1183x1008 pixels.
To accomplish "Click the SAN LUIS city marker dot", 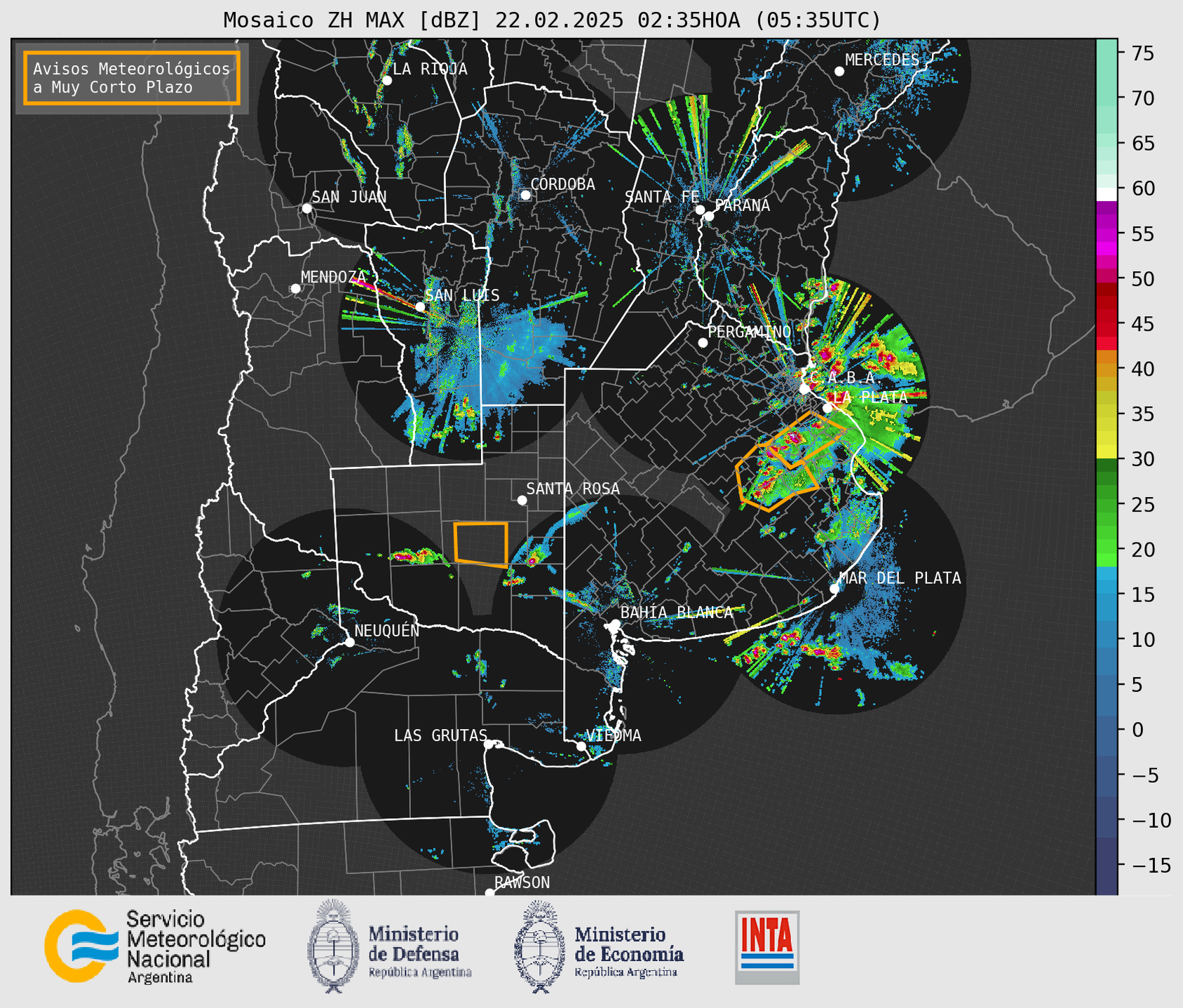I will (420, 307).
